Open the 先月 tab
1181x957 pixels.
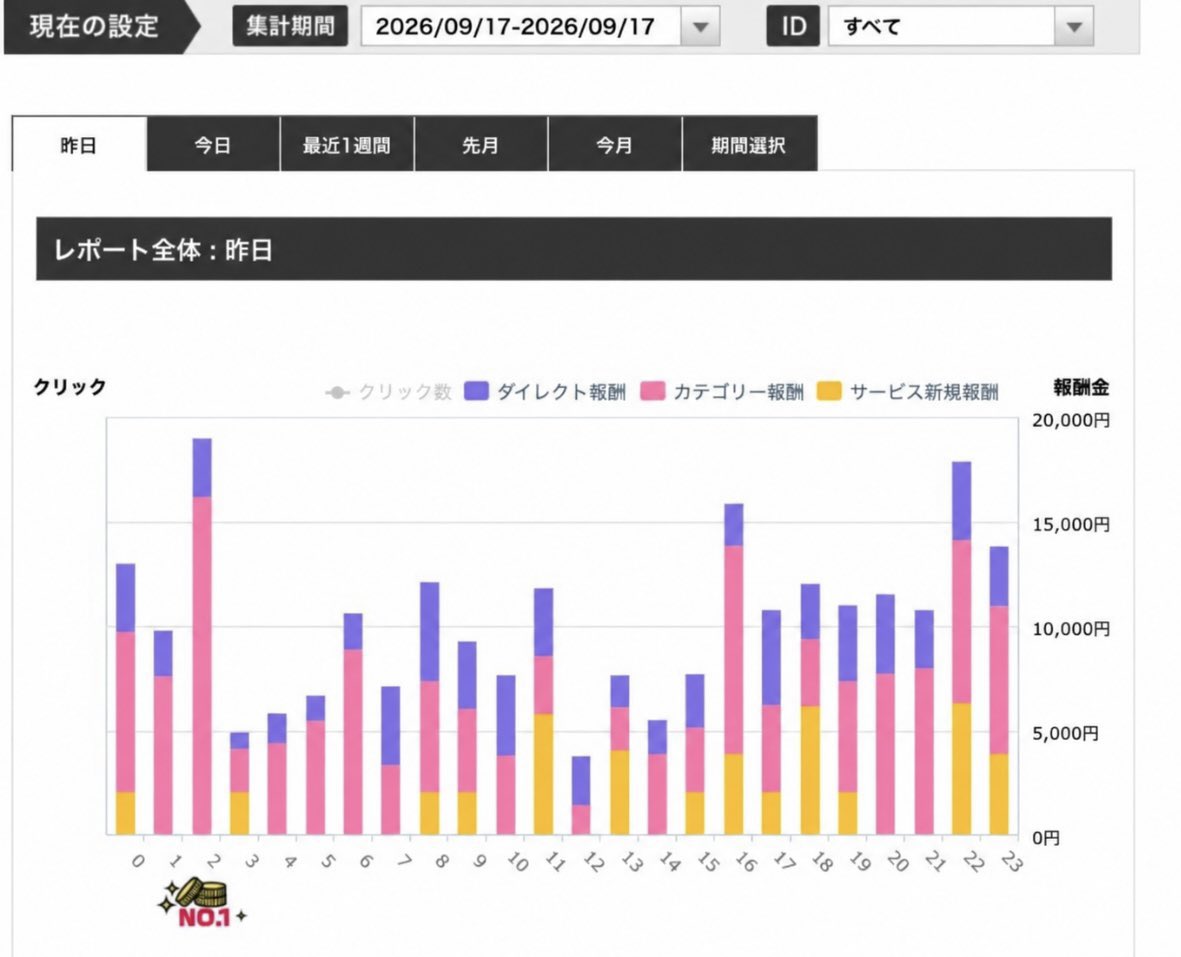click(x=481, y=145)
